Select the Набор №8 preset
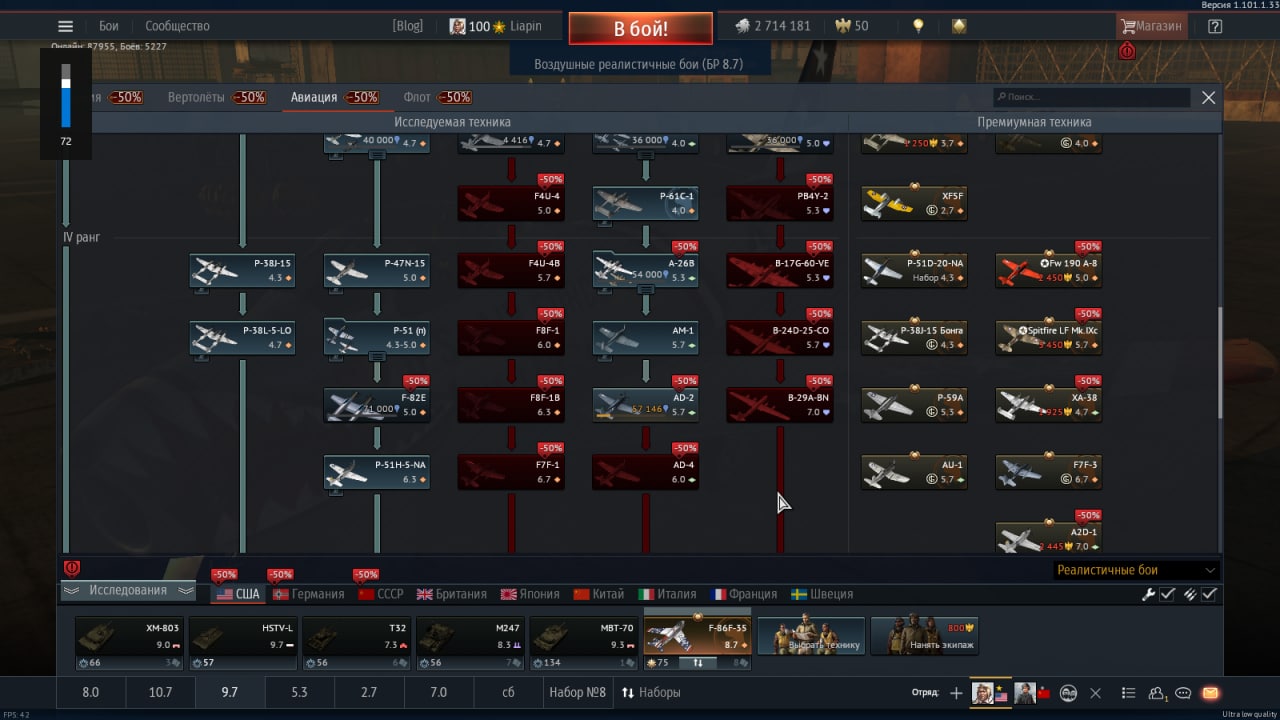 tap(577, 692)
